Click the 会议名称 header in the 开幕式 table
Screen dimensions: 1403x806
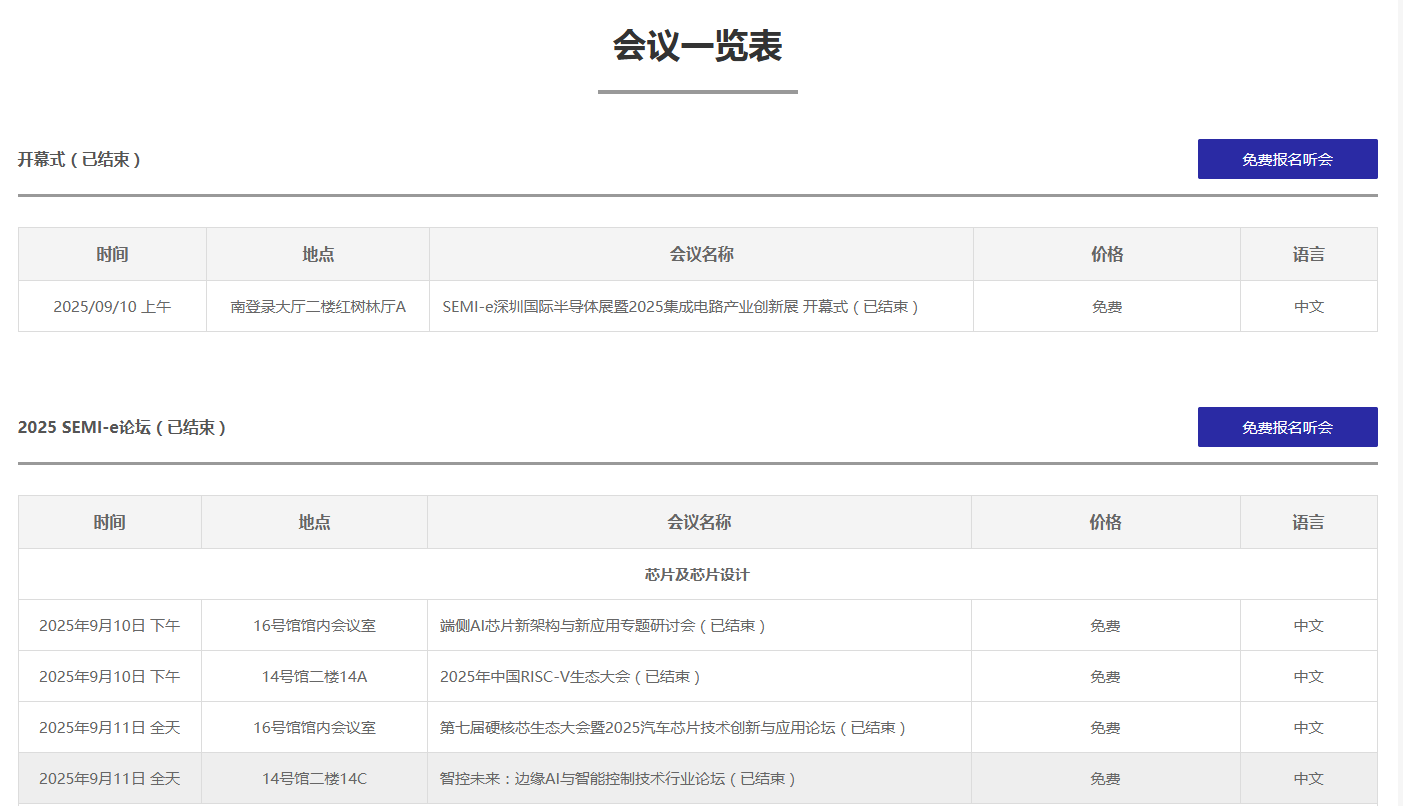[701, 254]
